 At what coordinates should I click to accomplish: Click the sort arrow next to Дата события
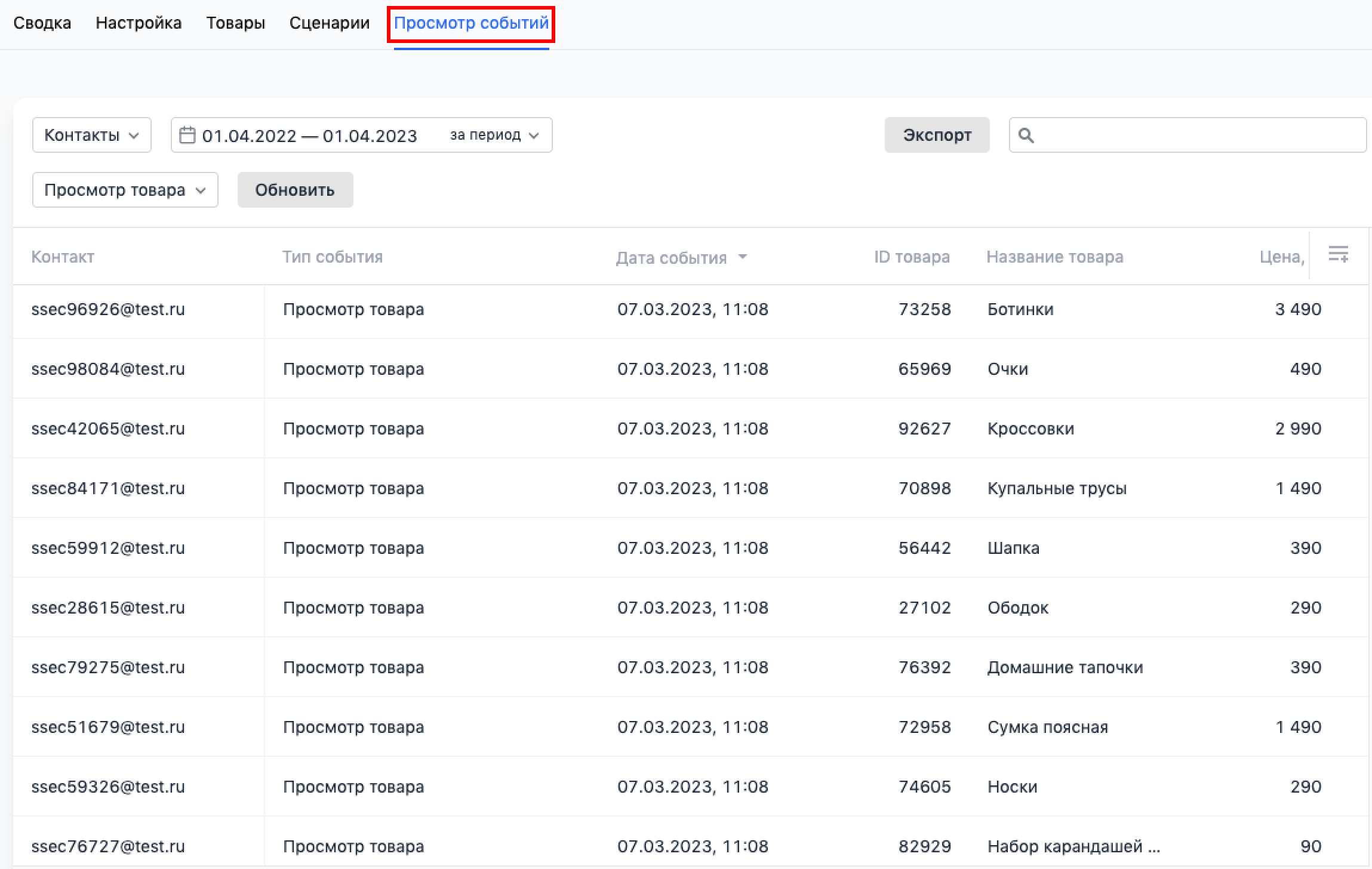coord(743,257)
